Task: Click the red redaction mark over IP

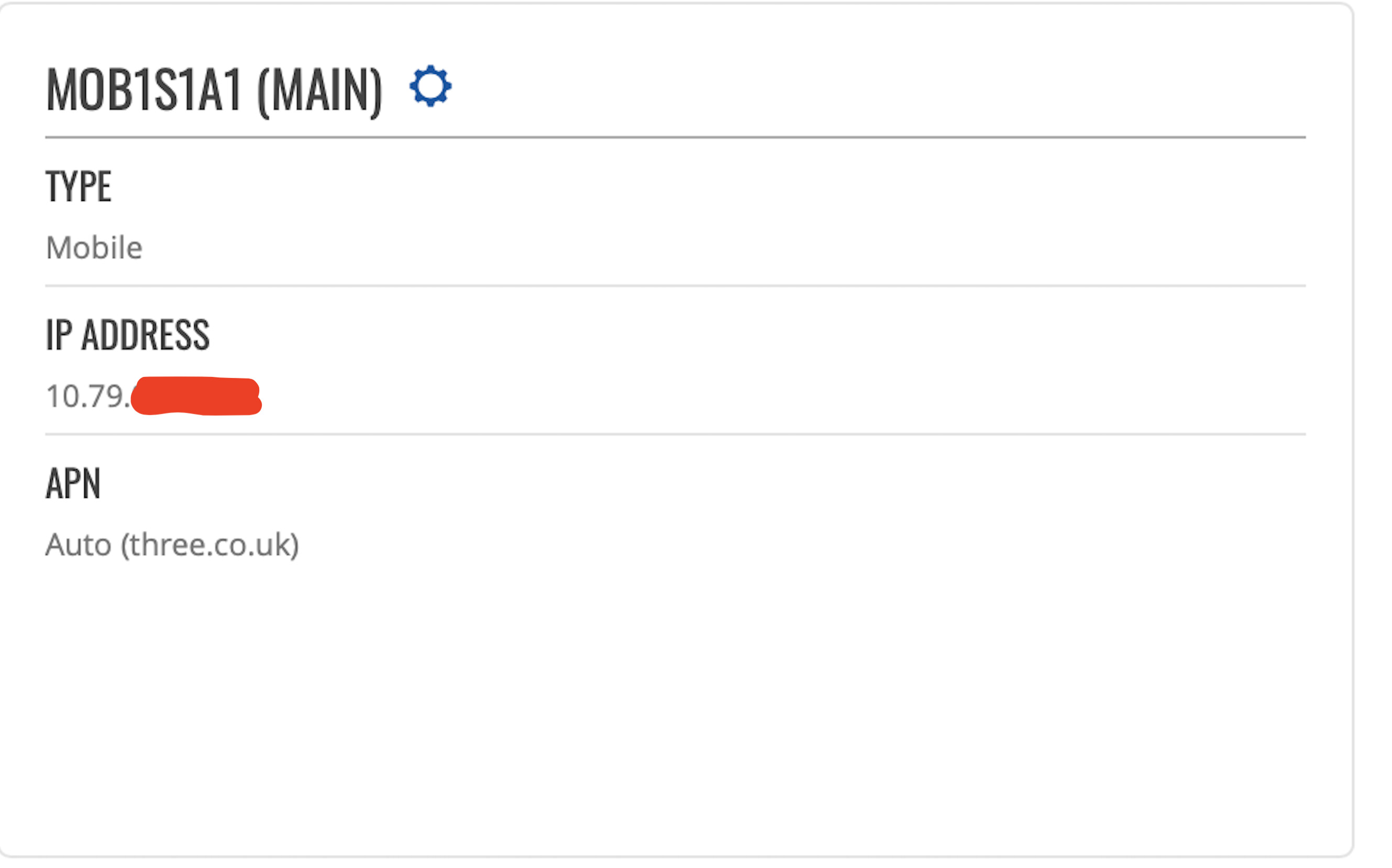Action: (196, 396)
